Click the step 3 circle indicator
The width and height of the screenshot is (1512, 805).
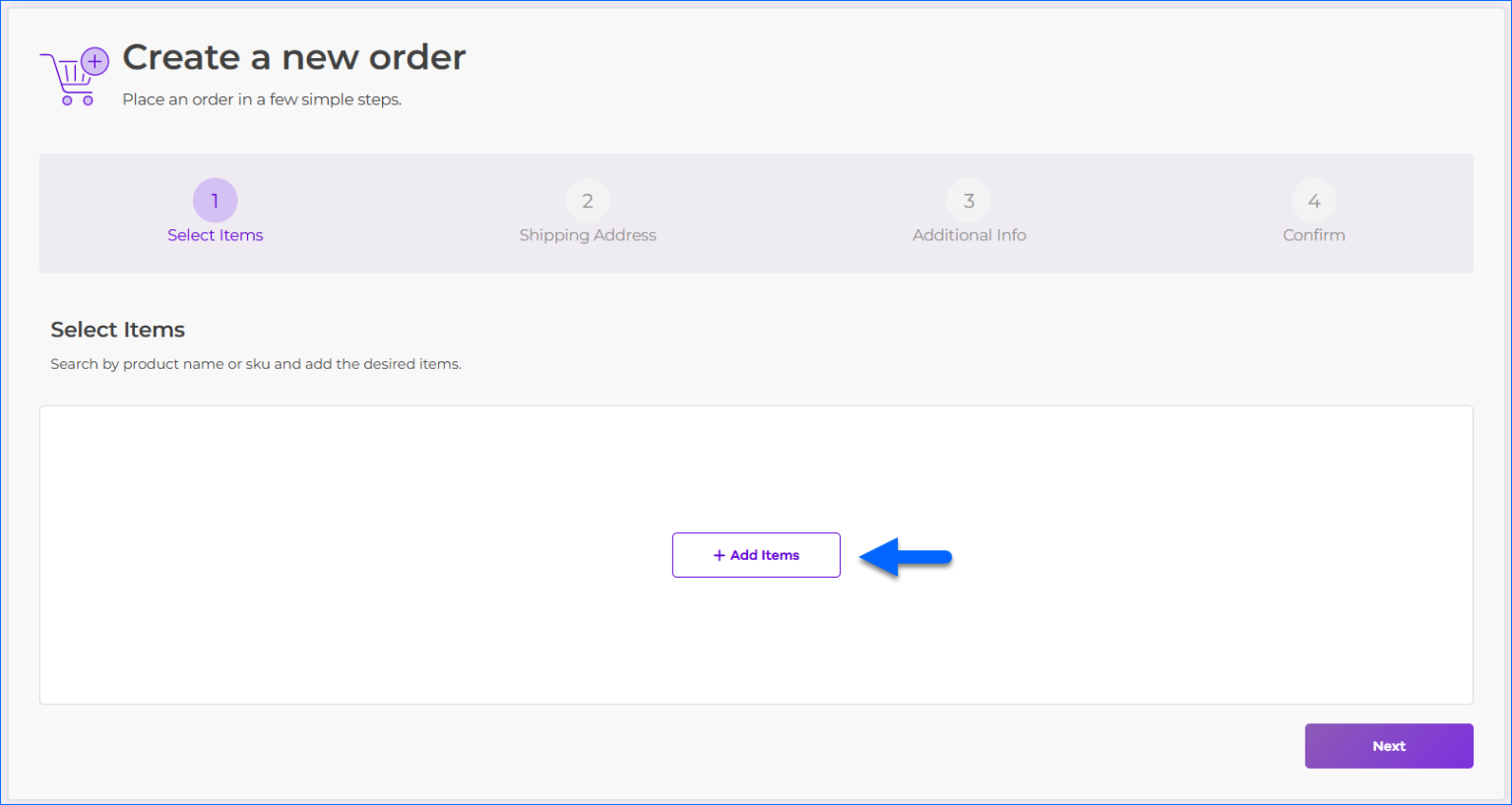pyautogui.click(x=969, y=200)
